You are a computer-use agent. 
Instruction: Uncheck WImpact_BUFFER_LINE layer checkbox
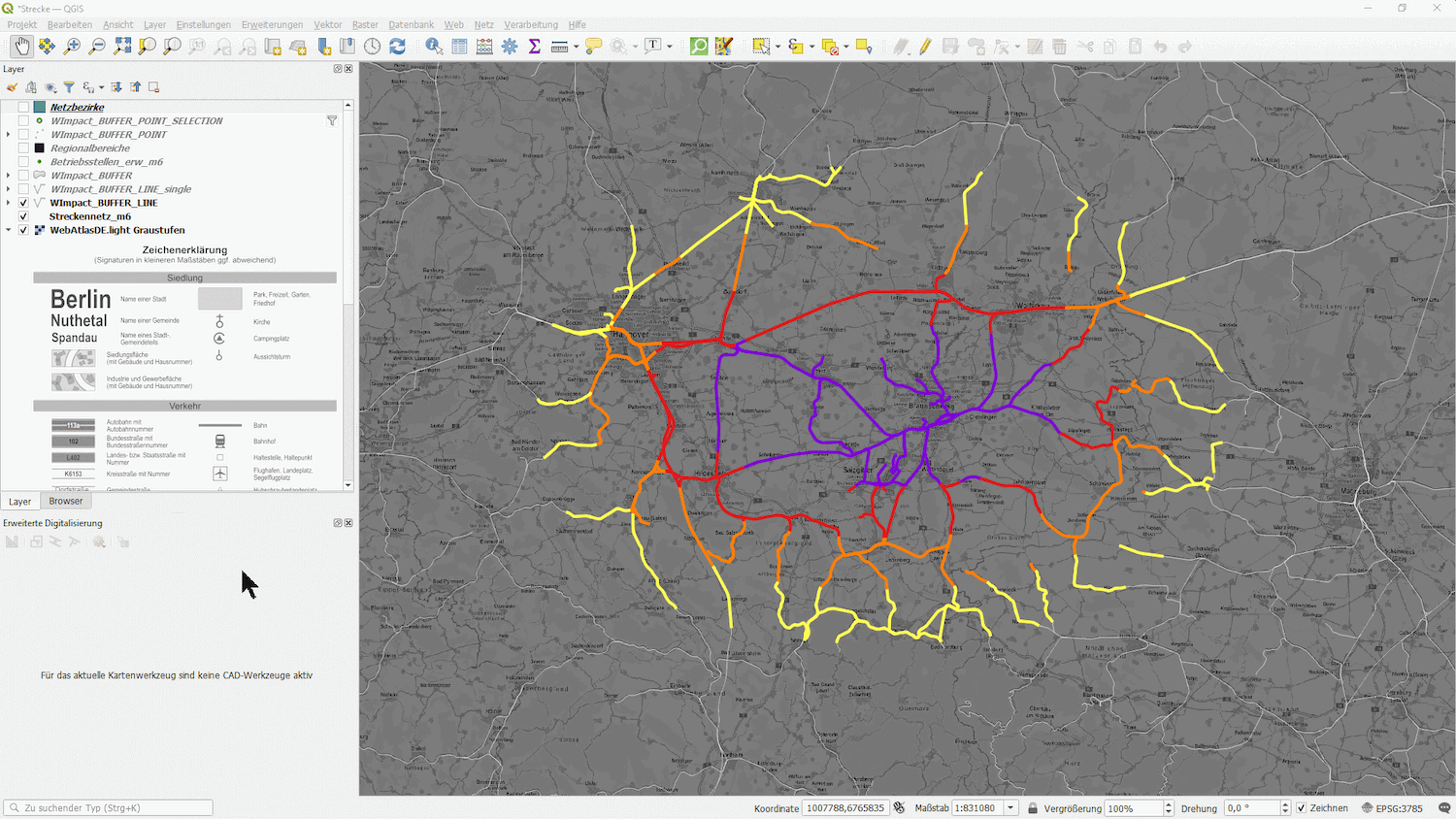[23, 203]
